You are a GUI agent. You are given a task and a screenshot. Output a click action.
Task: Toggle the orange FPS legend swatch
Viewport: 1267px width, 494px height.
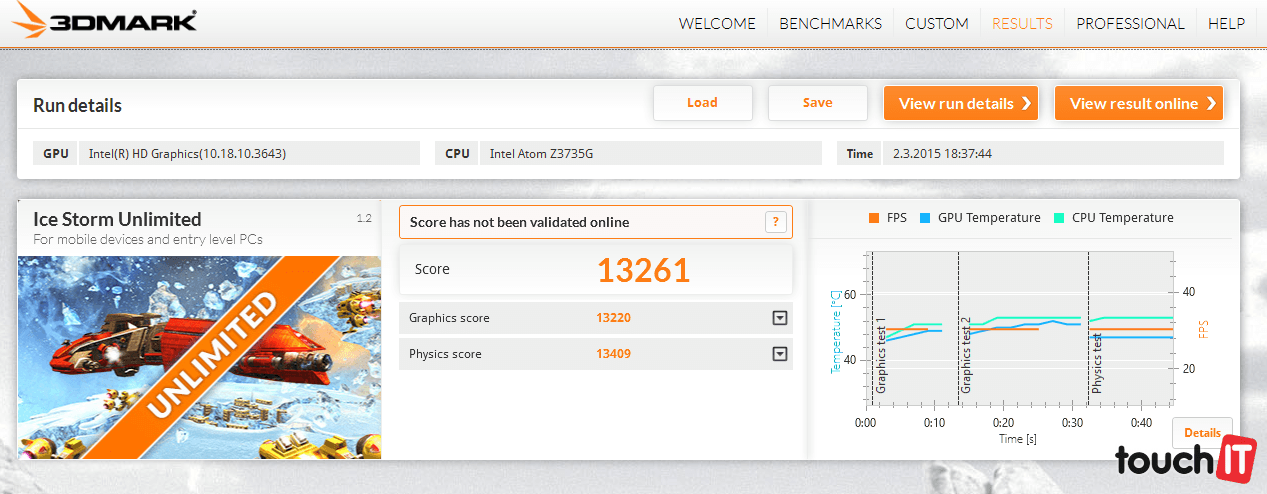coord(874,218)
